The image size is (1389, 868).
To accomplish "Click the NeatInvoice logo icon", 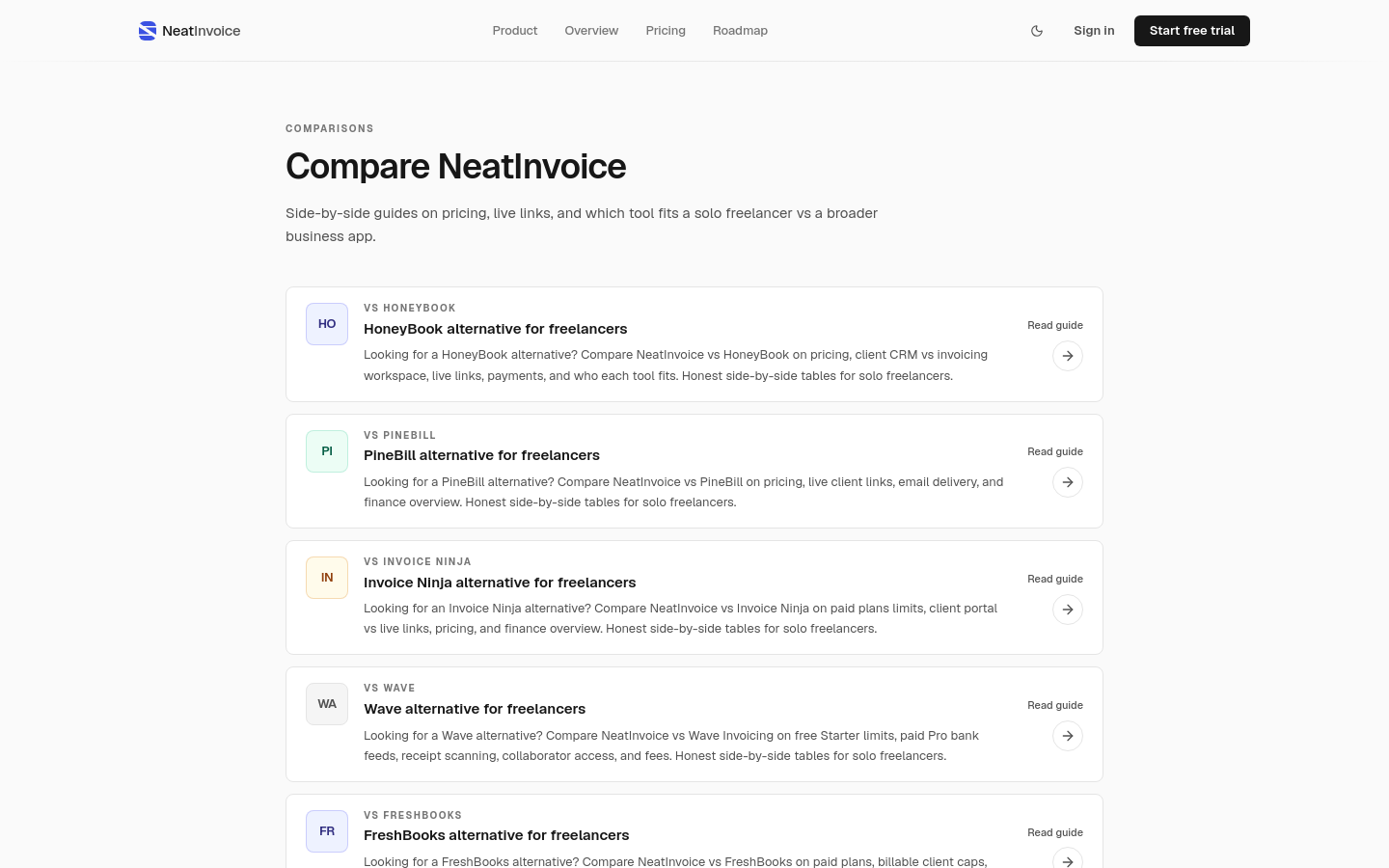I will [x=148, y=31].
